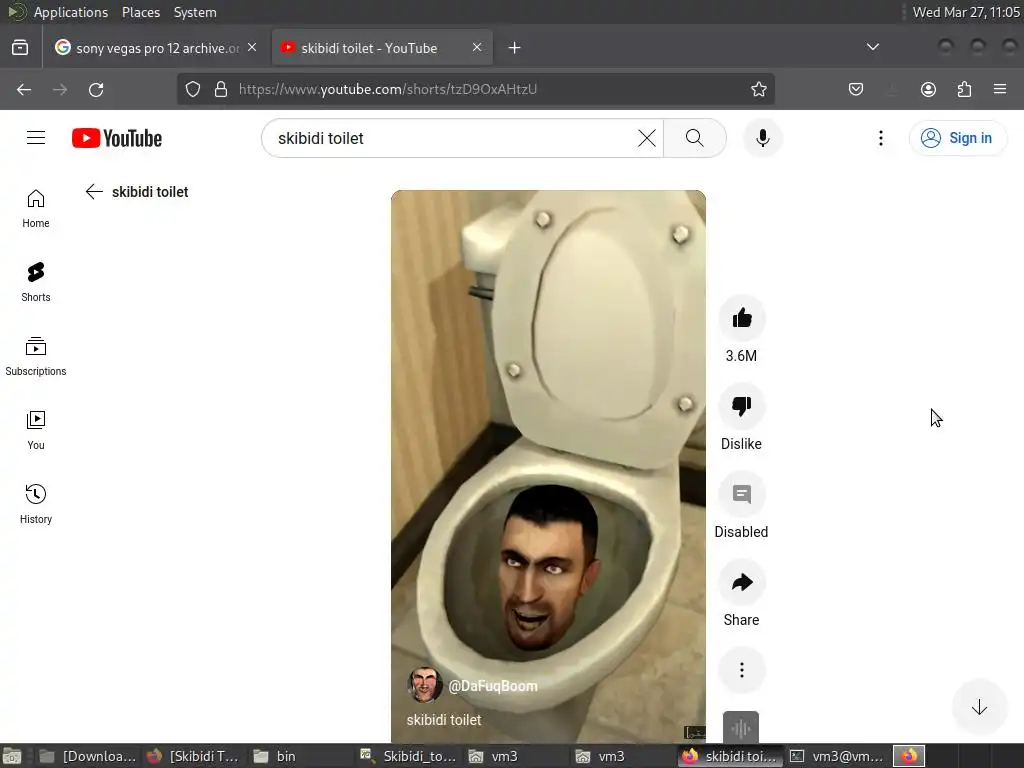Open the bin folder taskbar window
1024x768 pixels.
(x=300, y=756)
